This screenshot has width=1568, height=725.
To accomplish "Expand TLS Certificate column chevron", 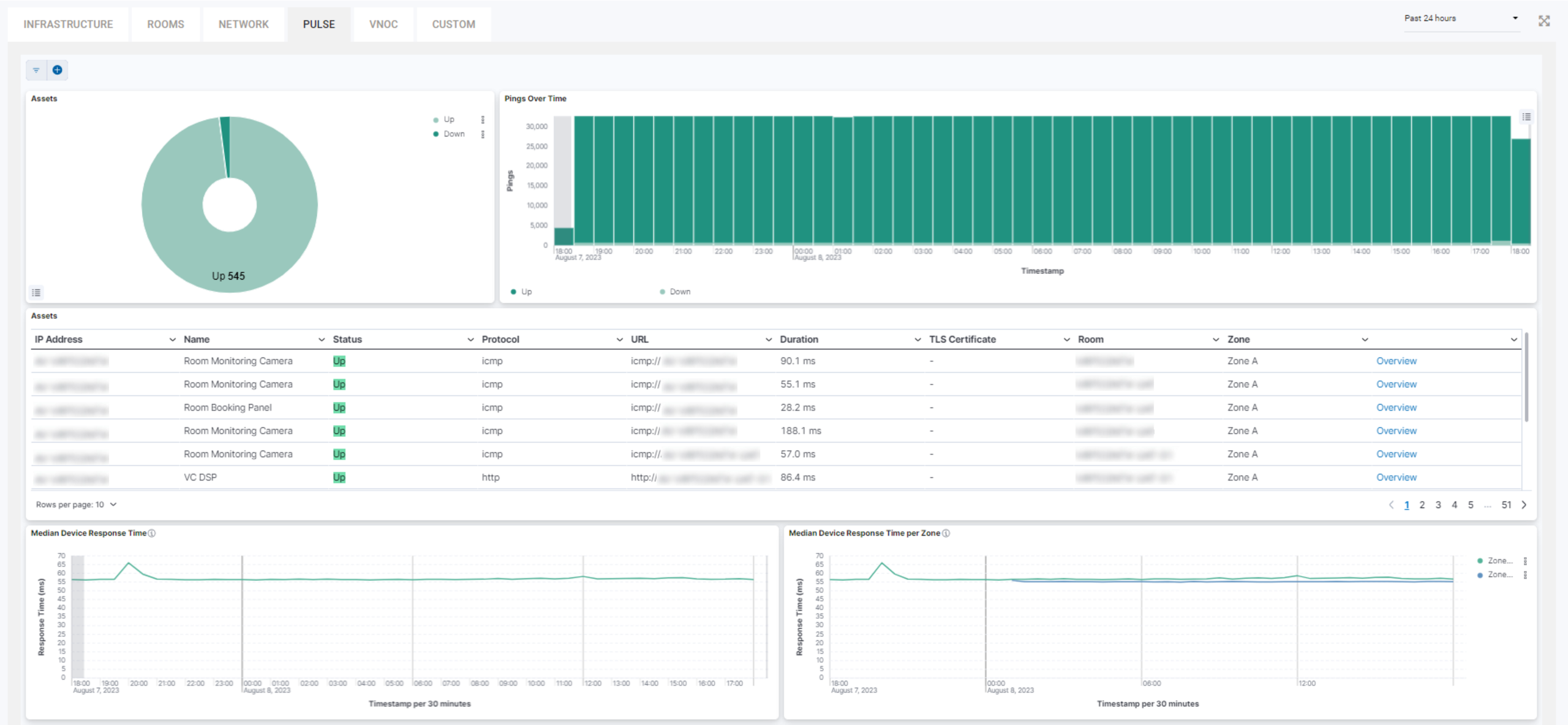I will [1066, 340].
